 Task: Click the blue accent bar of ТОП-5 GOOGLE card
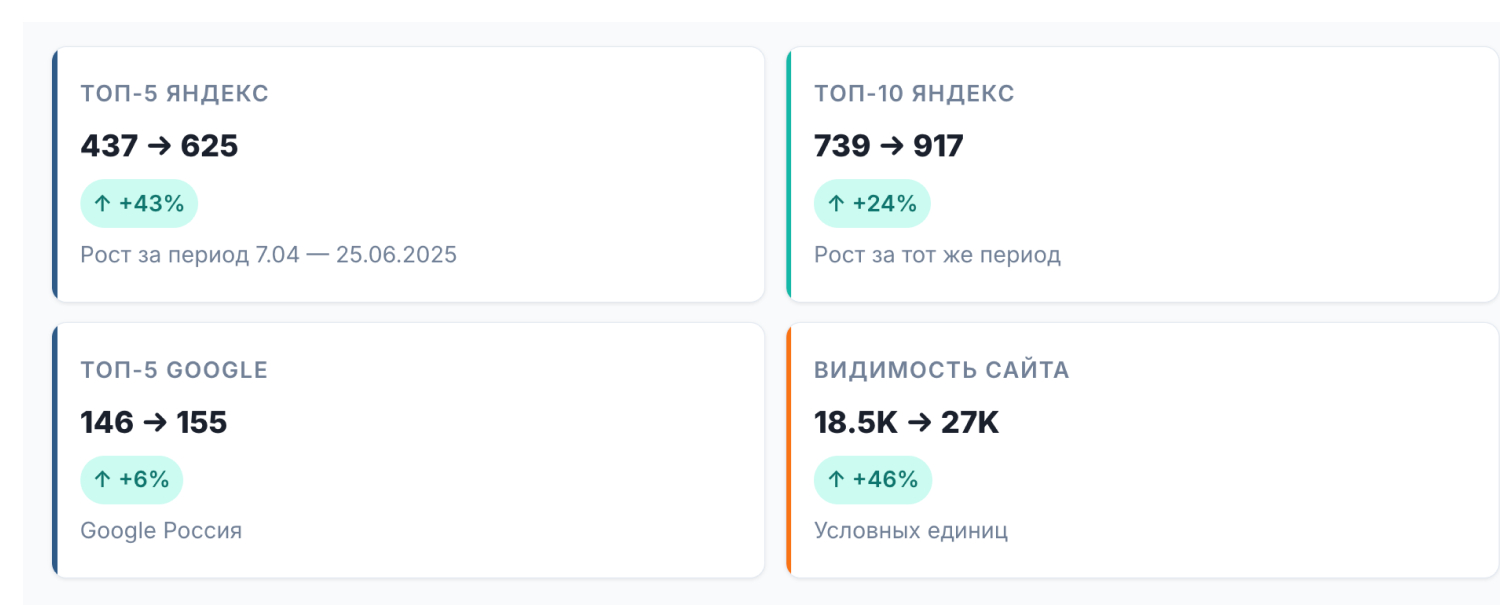point(55,450)
